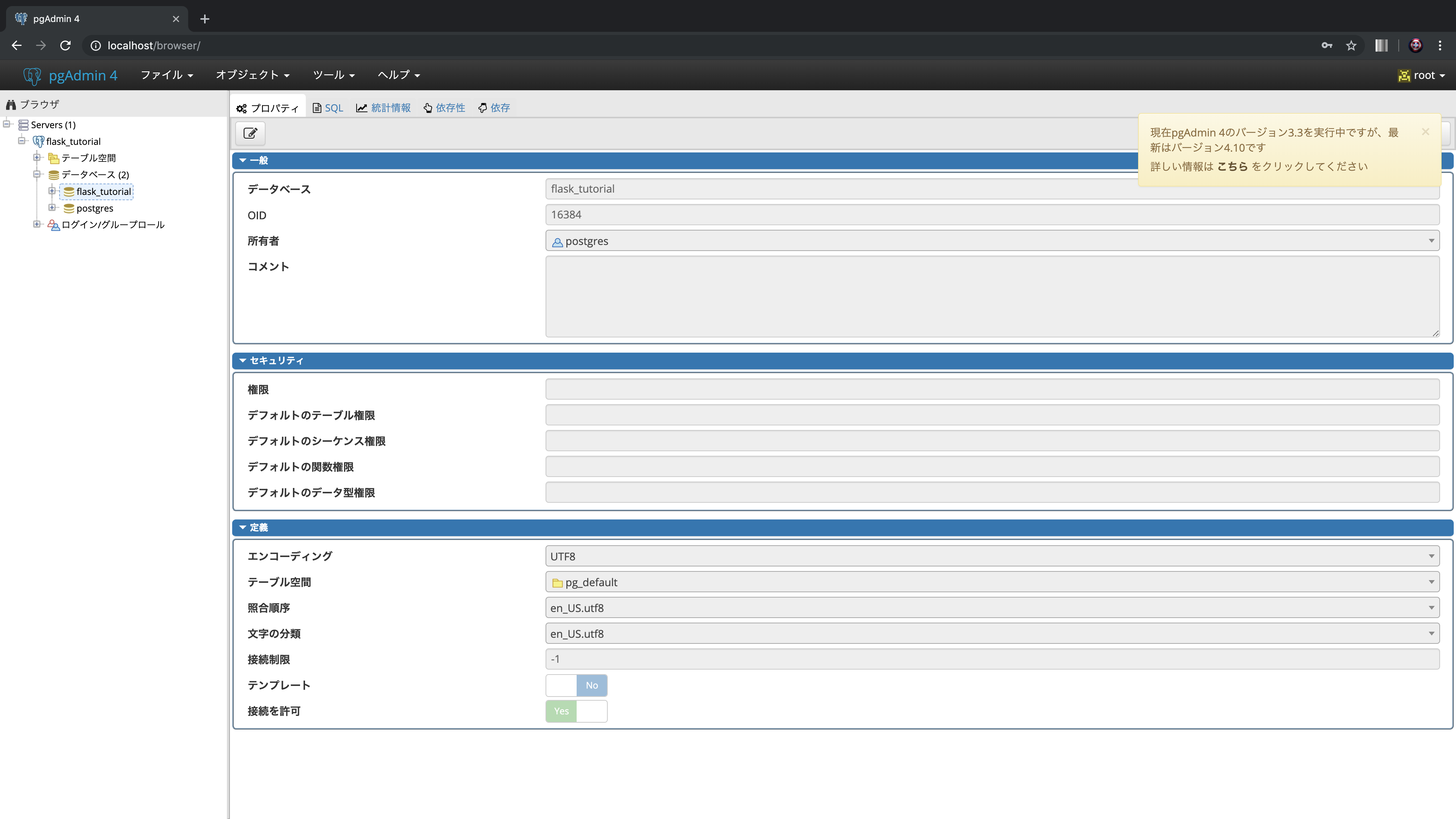Dismiss the version update notification
The image size is (1456, 819).
point(1426,132)
